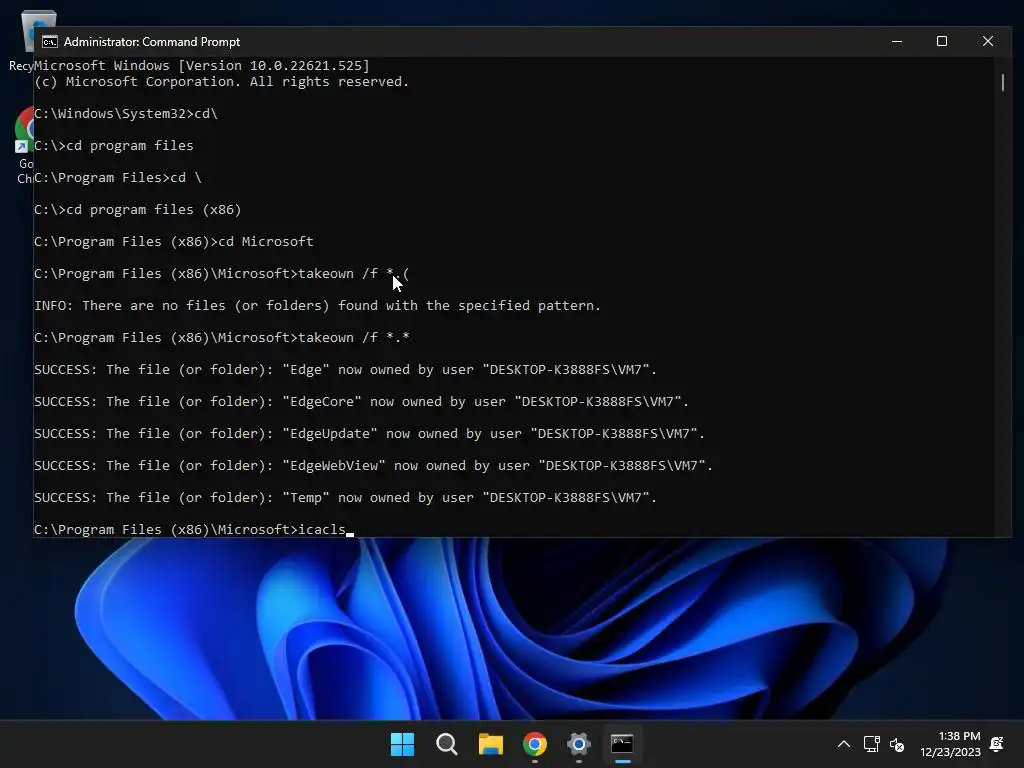
Task: Click the line 'Microsoft Windows [Version 10.0.22621.525]'
Action: pos(202,65)
